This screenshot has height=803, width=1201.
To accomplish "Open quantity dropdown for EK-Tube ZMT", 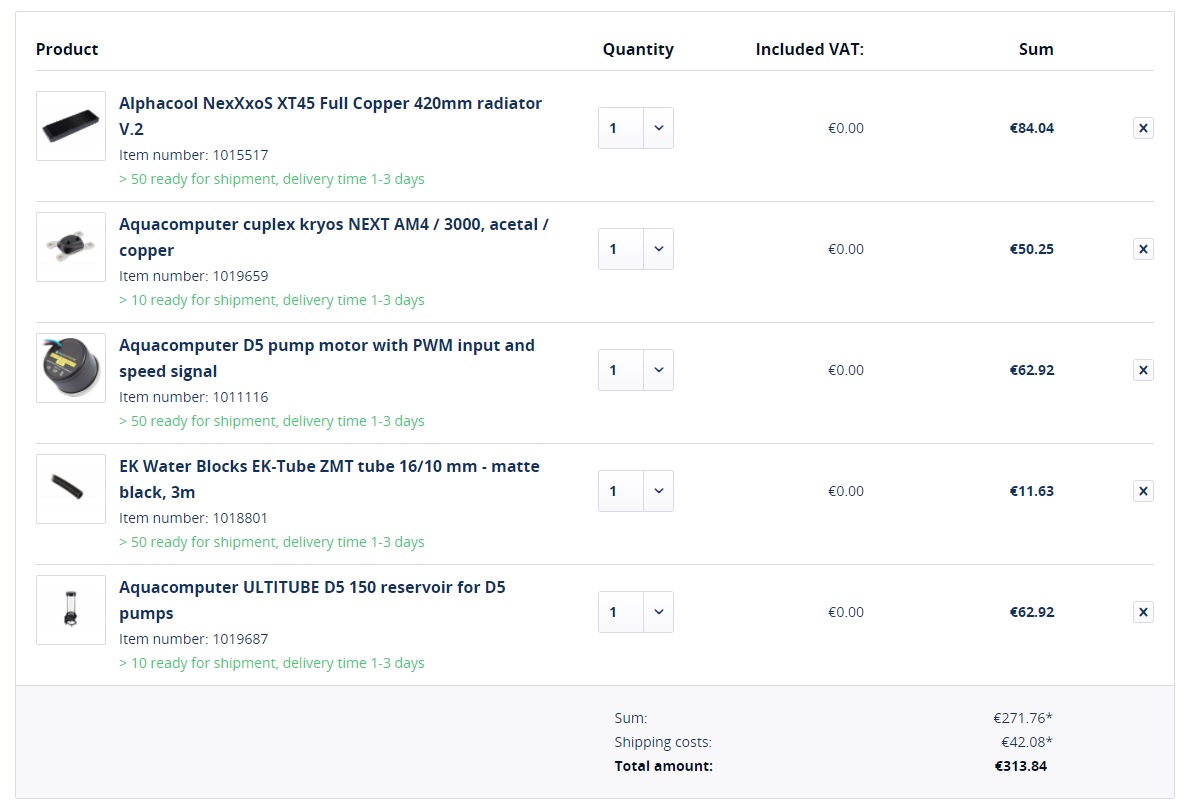I will [636, 491].
